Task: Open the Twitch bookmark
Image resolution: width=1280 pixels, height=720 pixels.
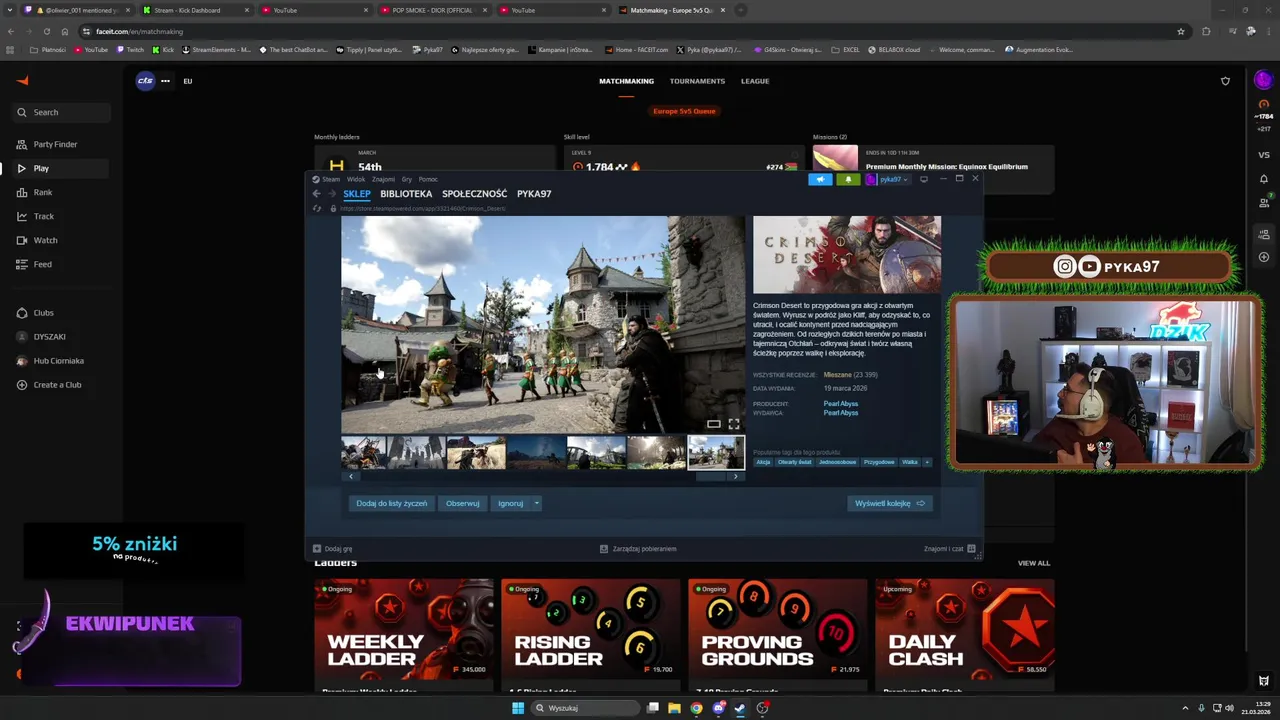Action: click(x=131, y=49)
